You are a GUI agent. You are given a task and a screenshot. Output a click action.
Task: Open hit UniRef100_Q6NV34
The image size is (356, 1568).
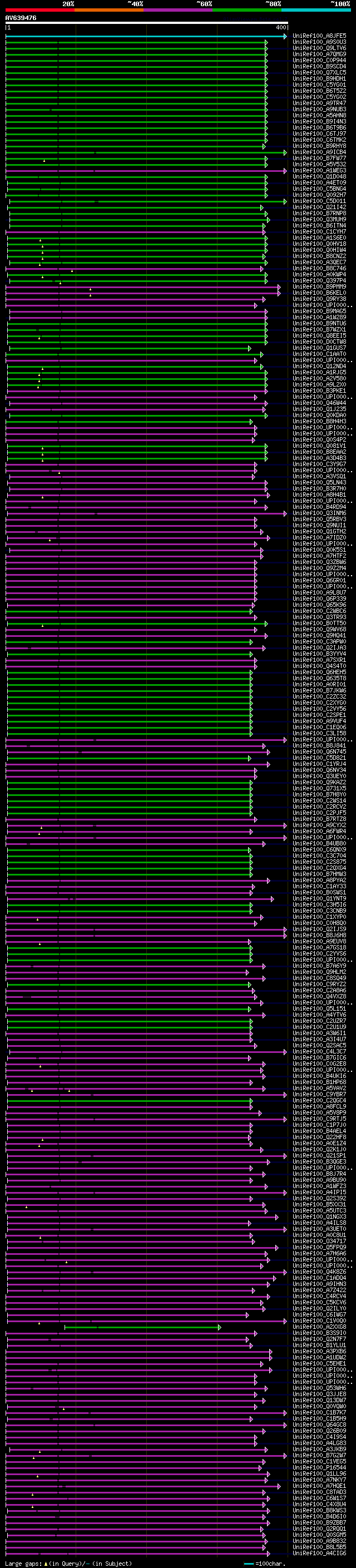pyautogui.click(x=319, y=770)
